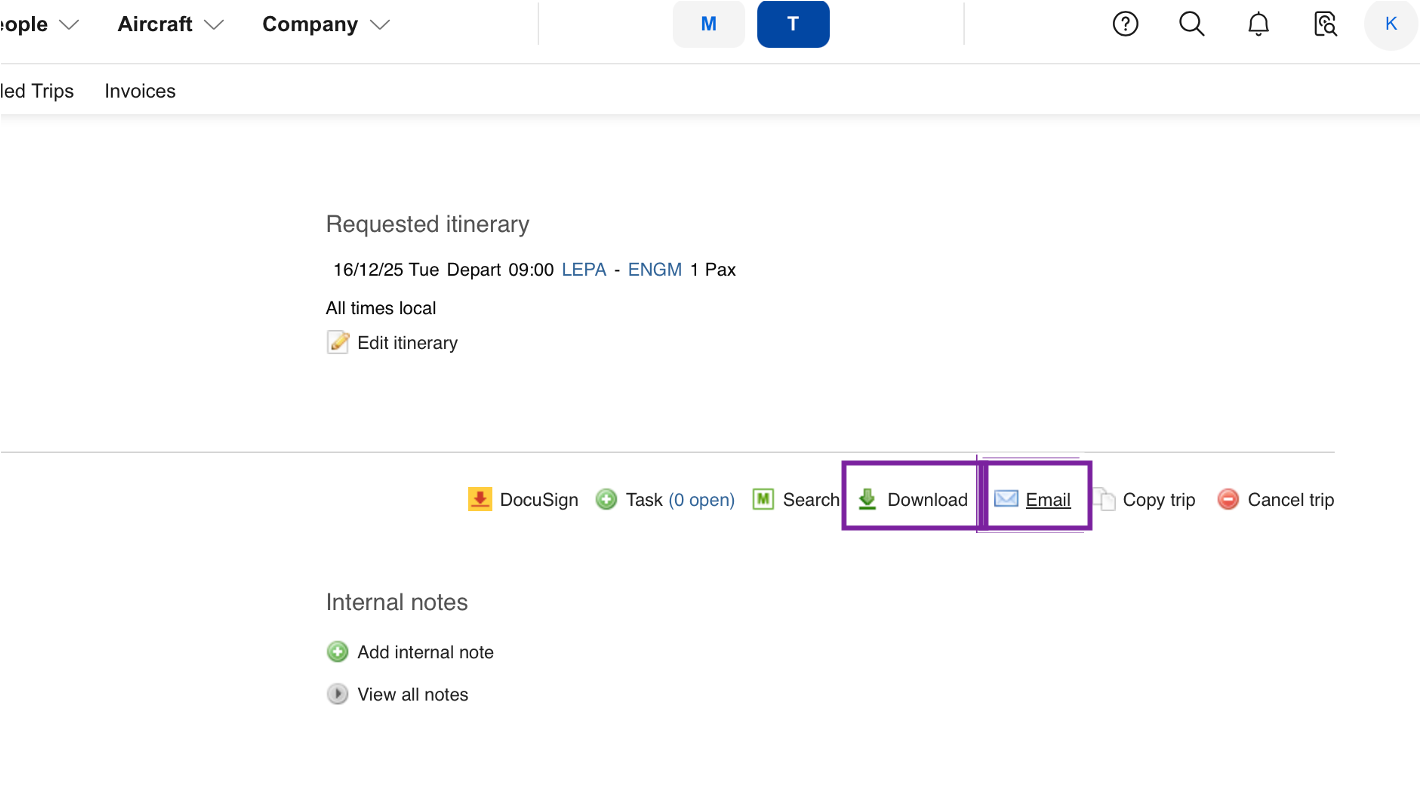Open the help question mark icon
Image resolution: width=1420 pixels, height=810 pixels.
1125,24
